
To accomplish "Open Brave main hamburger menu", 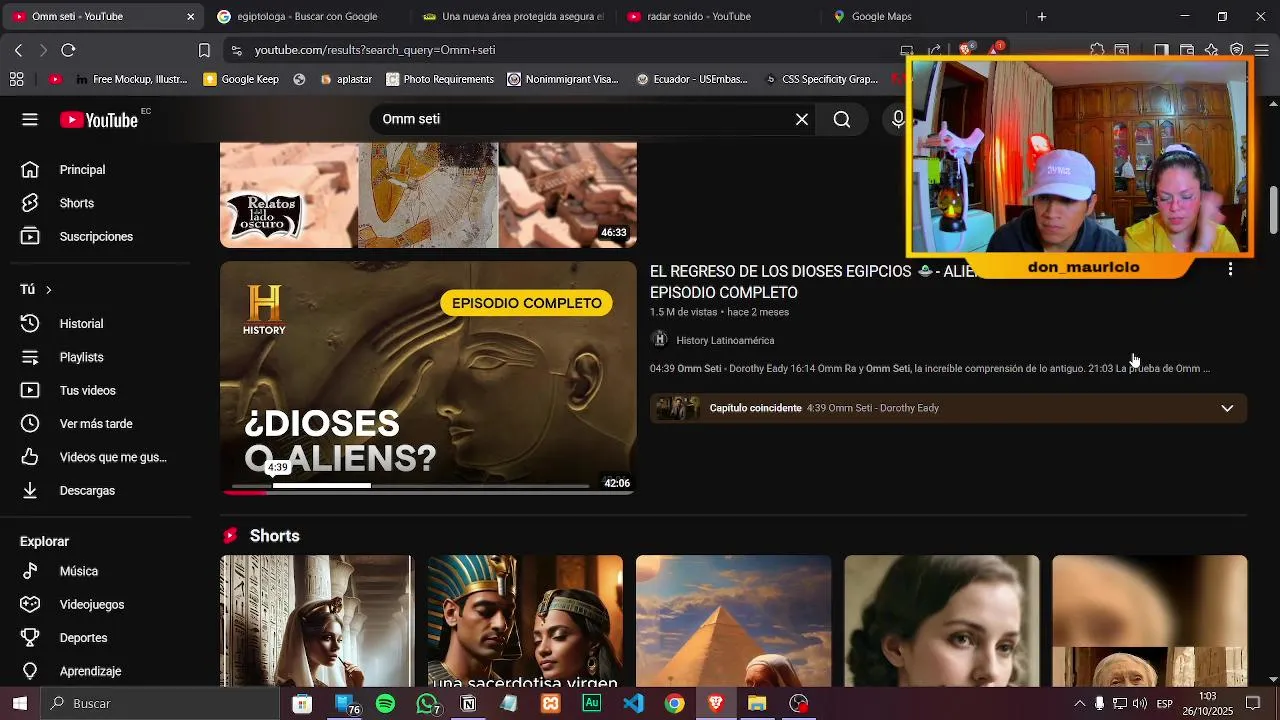I will (1261, 50).
